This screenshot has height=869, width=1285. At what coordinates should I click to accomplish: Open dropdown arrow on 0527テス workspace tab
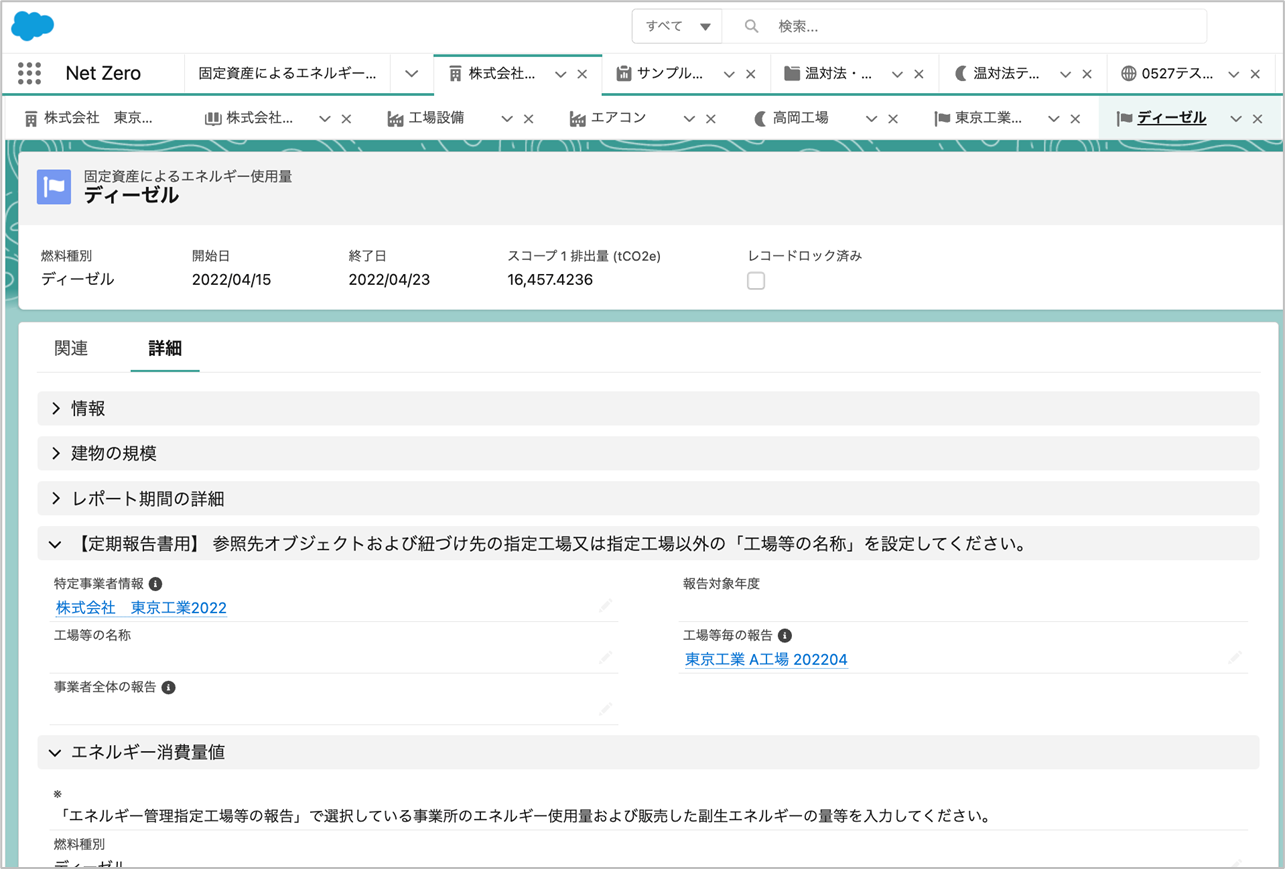[1233, 74]
